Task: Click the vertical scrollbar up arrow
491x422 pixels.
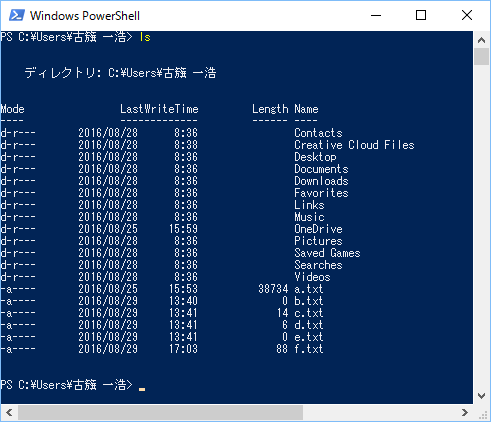Action: [x=481, y=40]
